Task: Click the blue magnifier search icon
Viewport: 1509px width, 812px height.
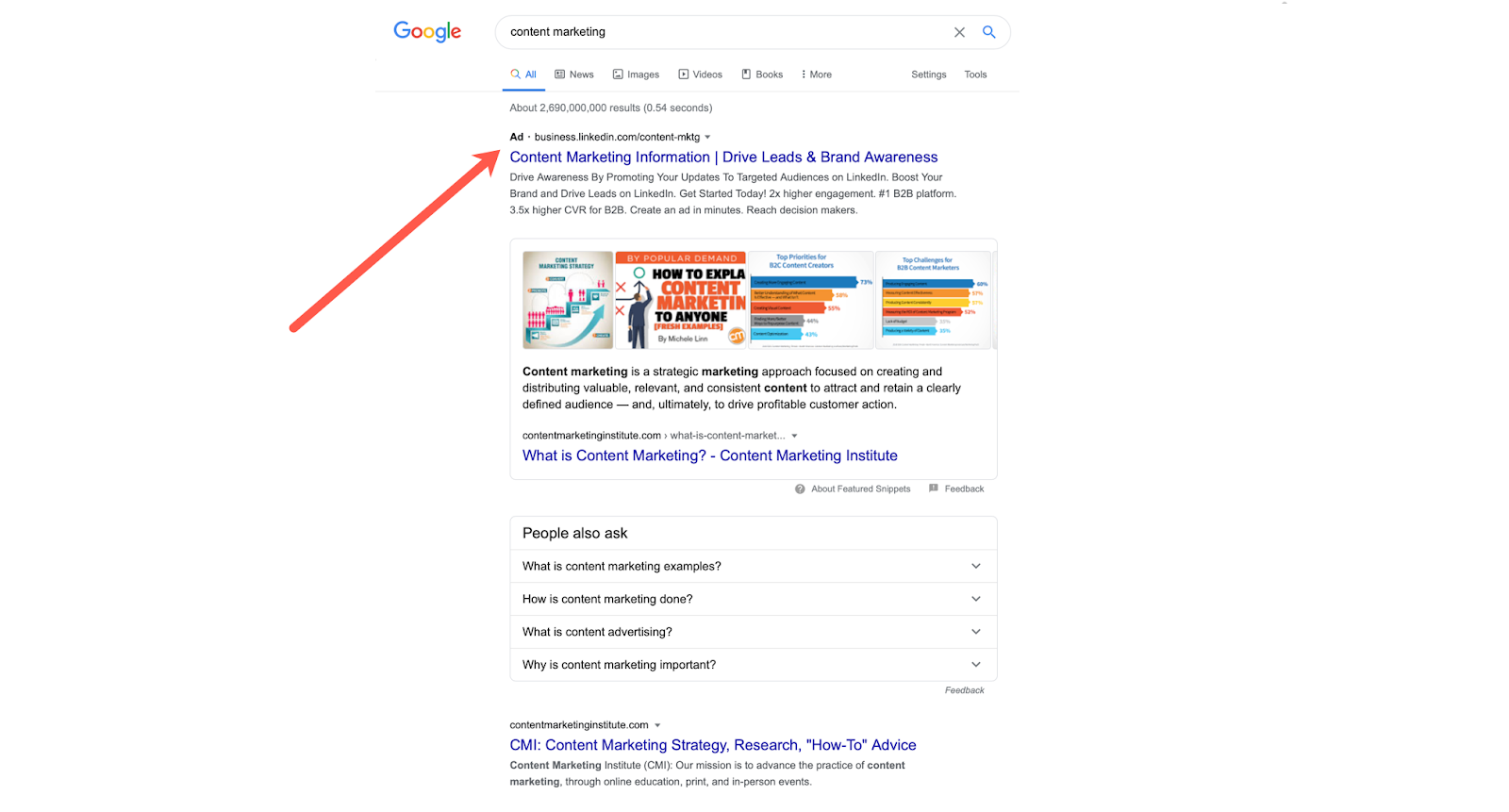Action: (x=988, y=32)
